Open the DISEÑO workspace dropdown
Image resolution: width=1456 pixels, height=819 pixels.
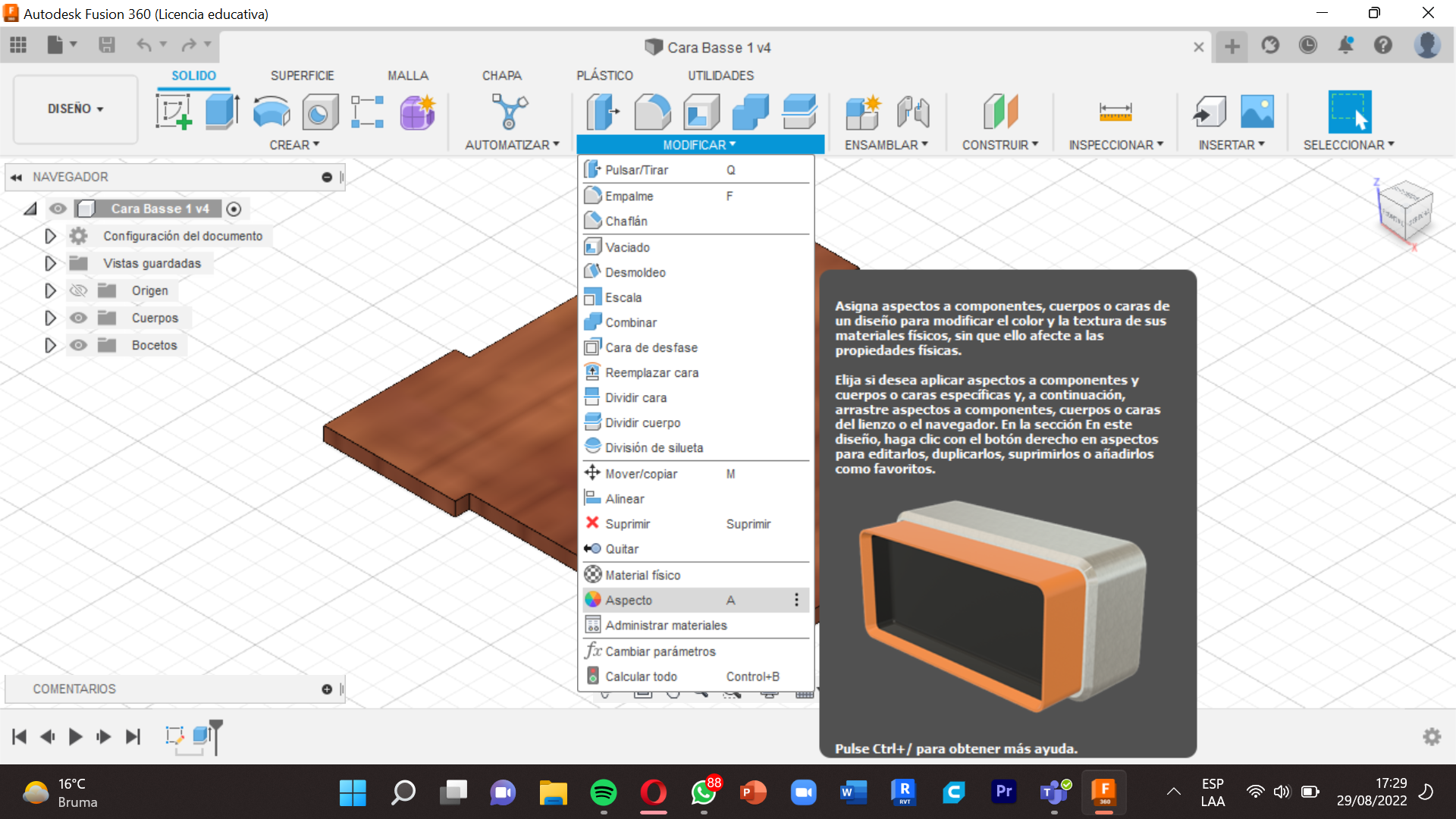75,109
